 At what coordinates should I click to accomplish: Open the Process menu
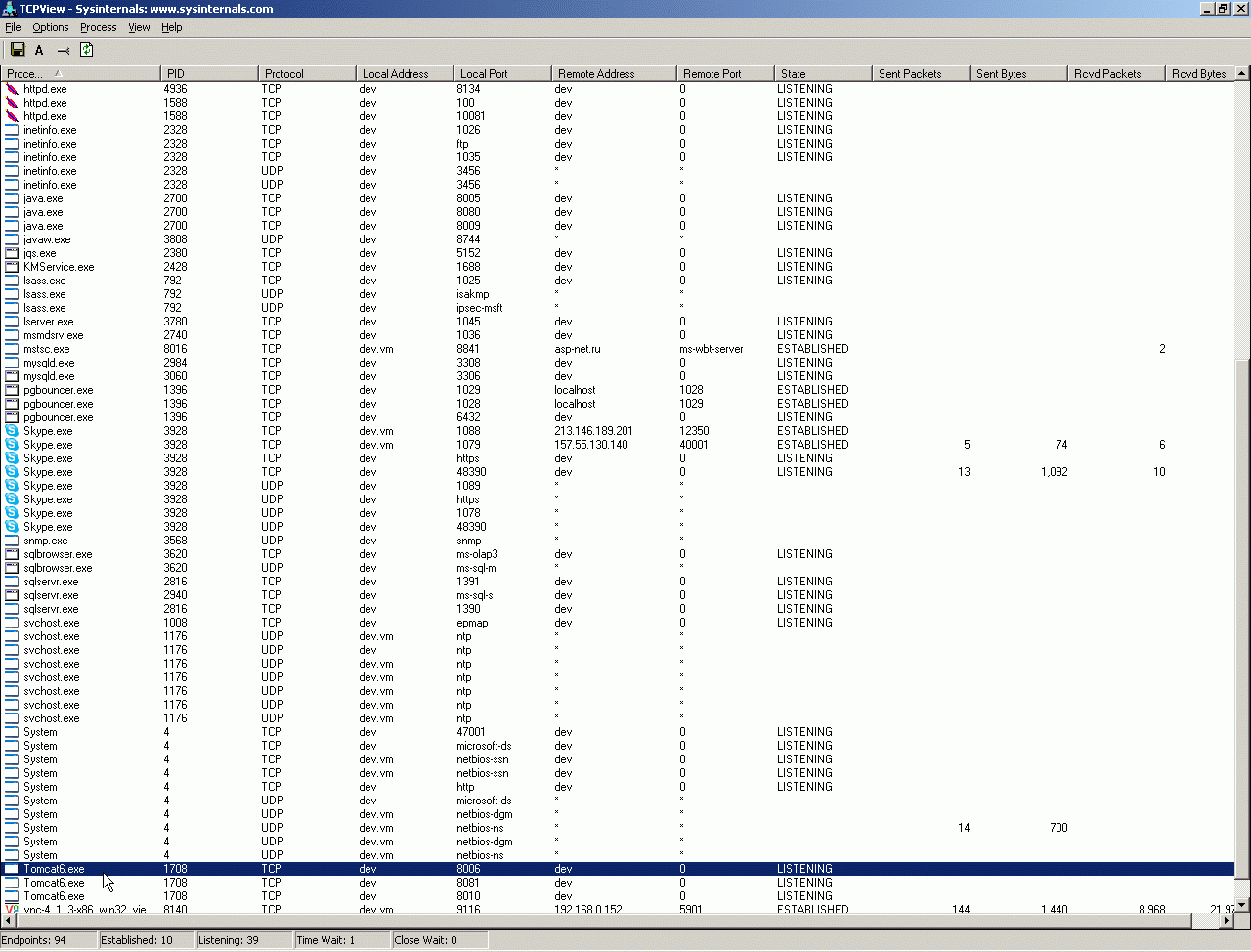point(99,27)
